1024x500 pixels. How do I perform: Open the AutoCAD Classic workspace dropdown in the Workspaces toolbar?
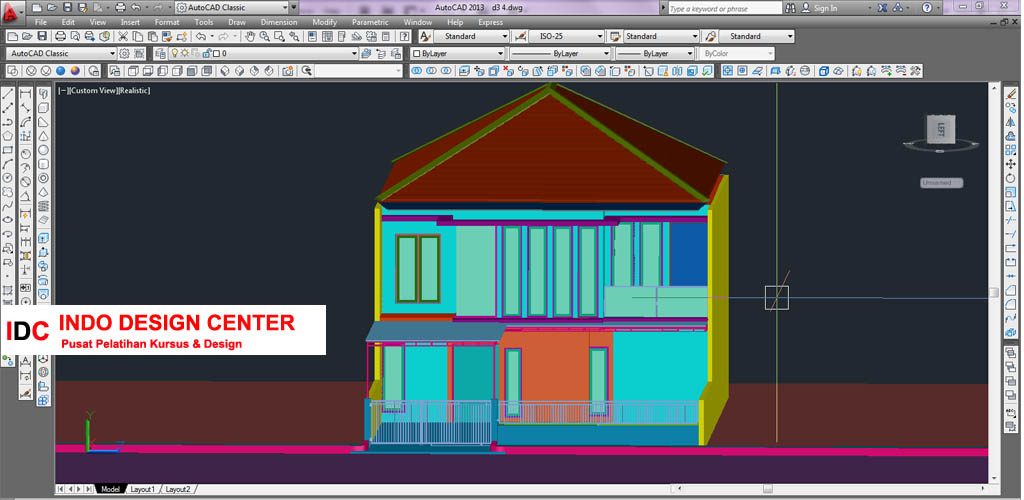pos(61,54)
